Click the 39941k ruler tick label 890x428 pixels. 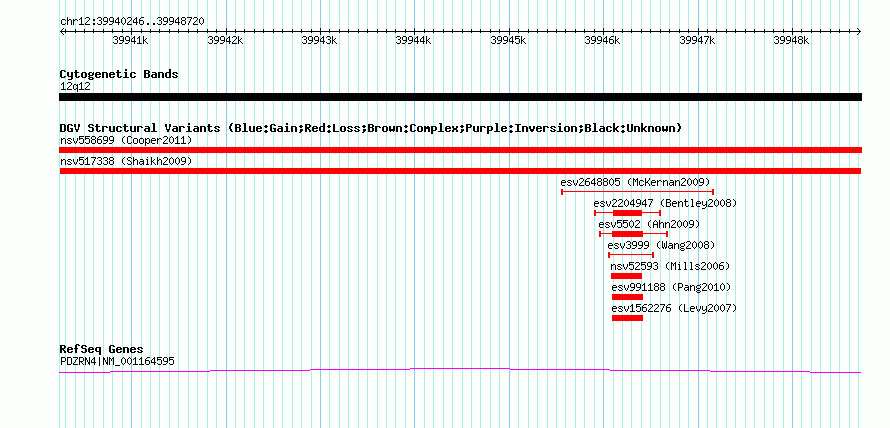(x=131, y=41)
